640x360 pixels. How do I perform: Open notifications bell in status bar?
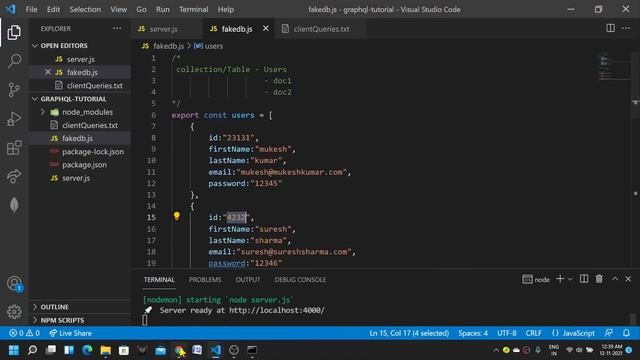626,333
